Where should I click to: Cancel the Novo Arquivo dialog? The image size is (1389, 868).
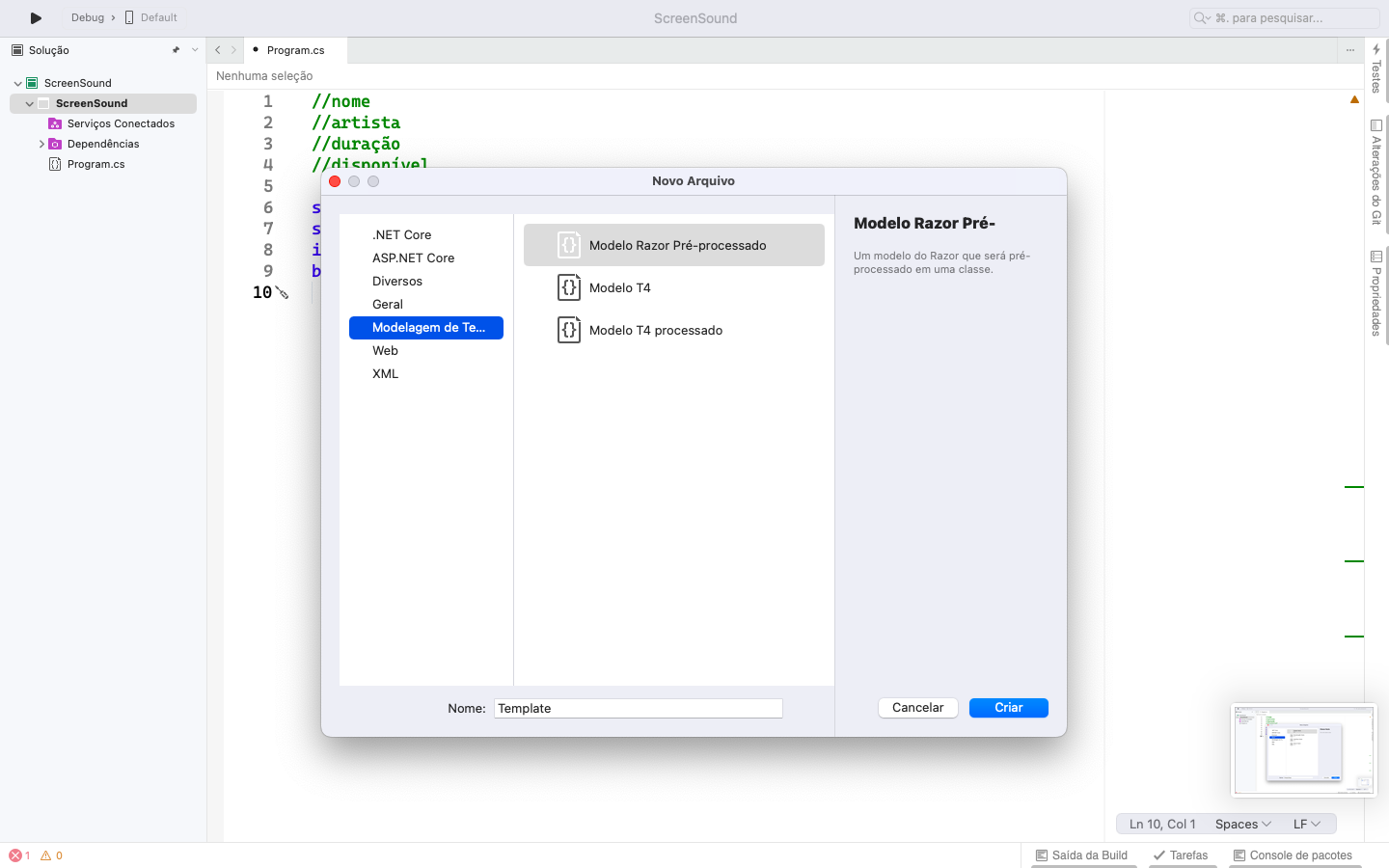918,708
